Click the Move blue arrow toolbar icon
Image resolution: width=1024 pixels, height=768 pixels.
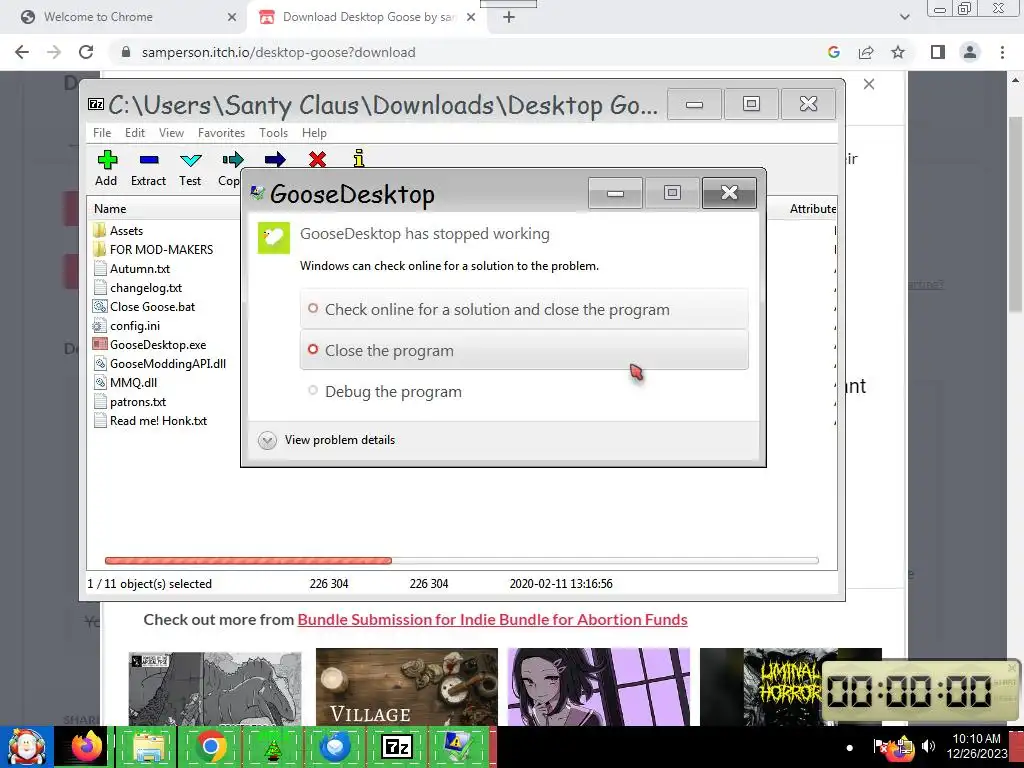pyautogui.click(x=275, y=159)
